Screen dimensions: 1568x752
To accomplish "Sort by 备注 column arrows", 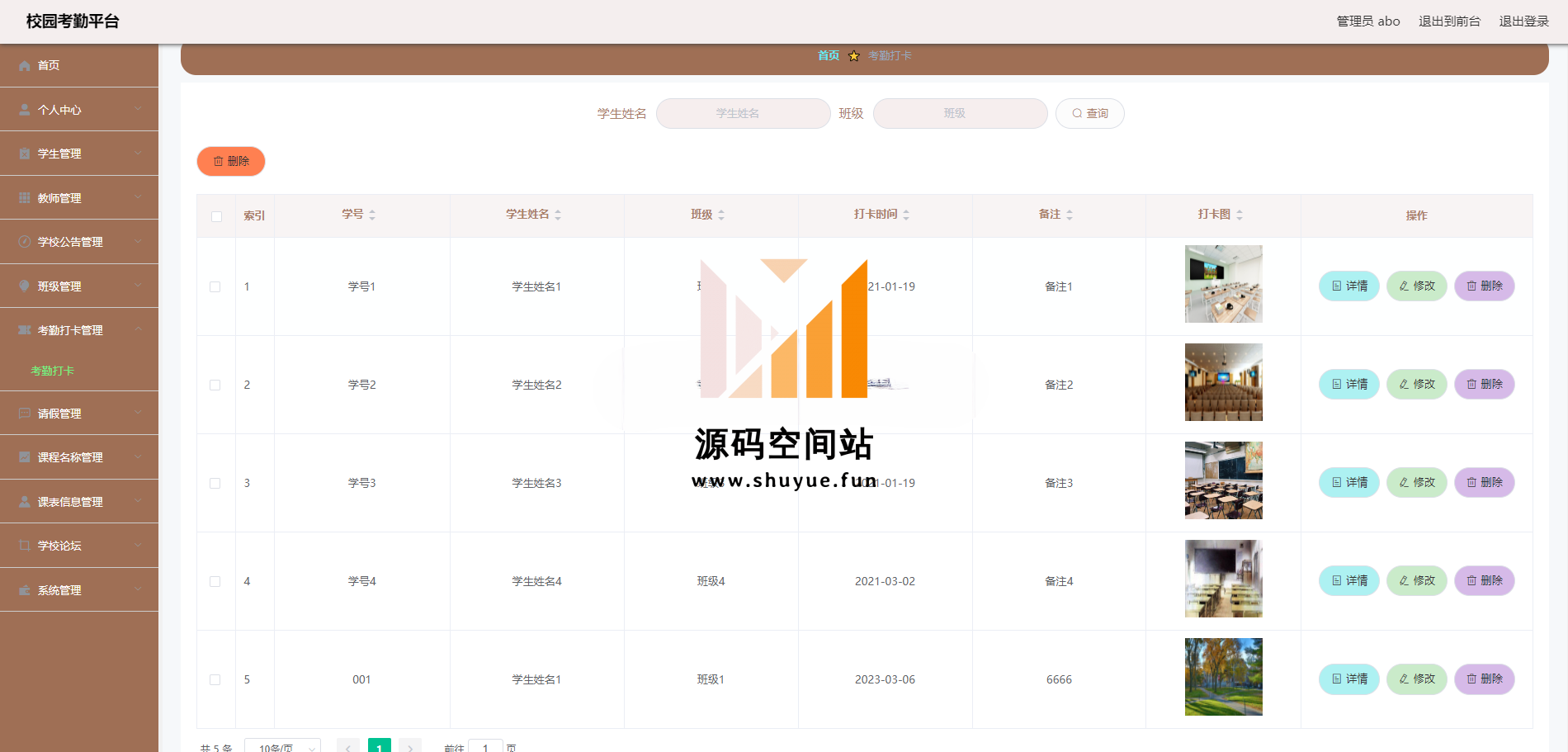I will (x=1070, y=215).
